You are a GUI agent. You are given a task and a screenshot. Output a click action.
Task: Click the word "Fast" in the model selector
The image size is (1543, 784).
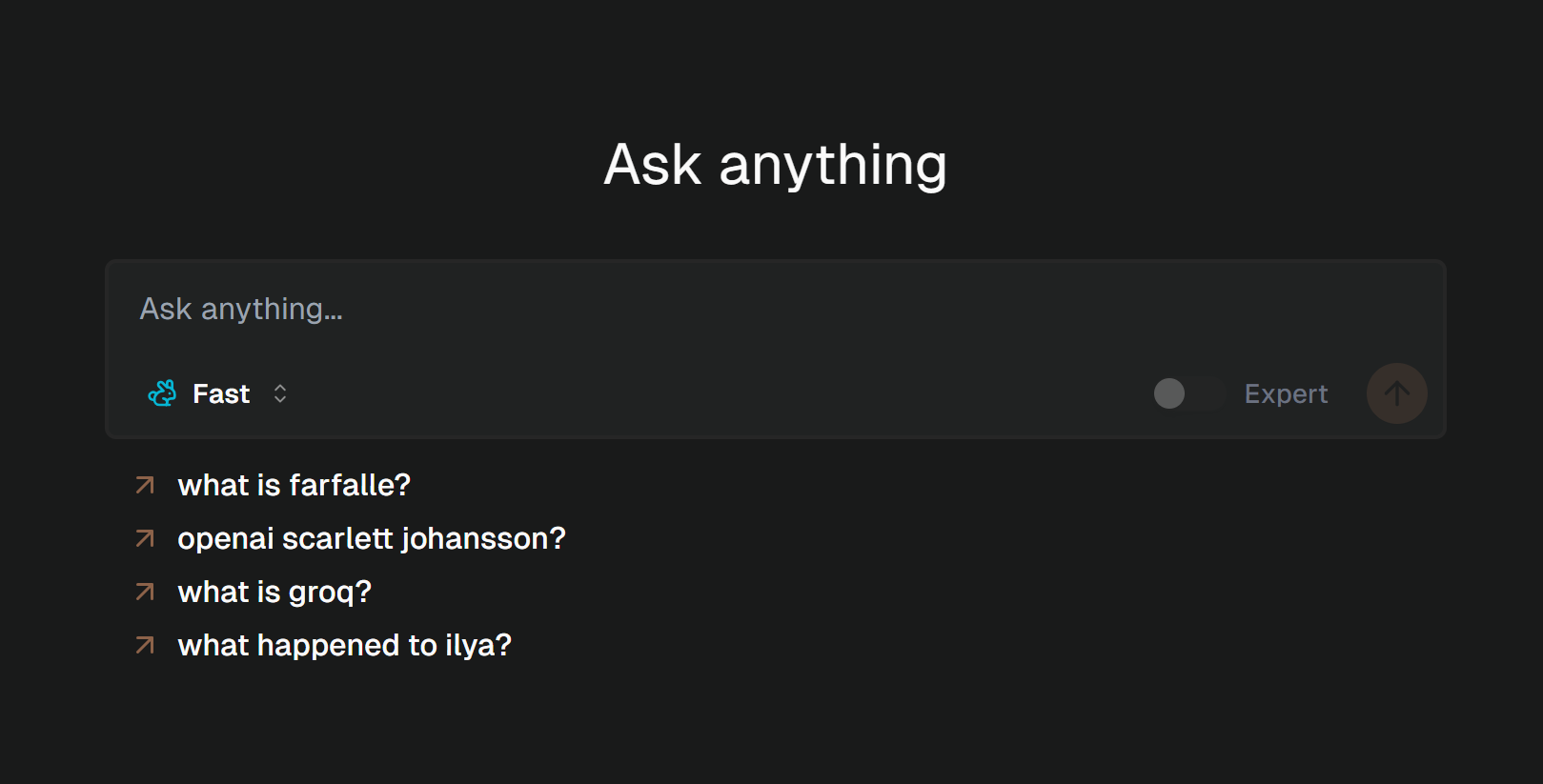point(221,393)
